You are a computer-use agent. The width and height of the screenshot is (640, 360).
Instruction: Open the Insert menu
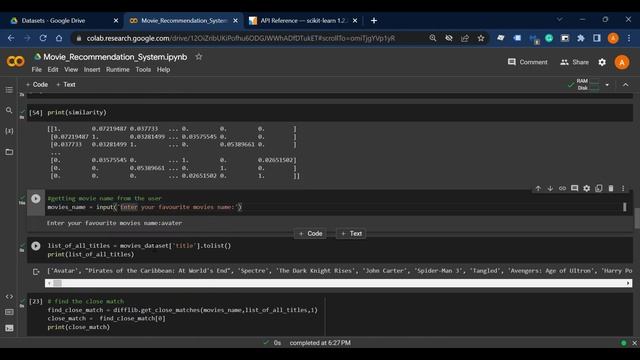(x=92, y=70)
